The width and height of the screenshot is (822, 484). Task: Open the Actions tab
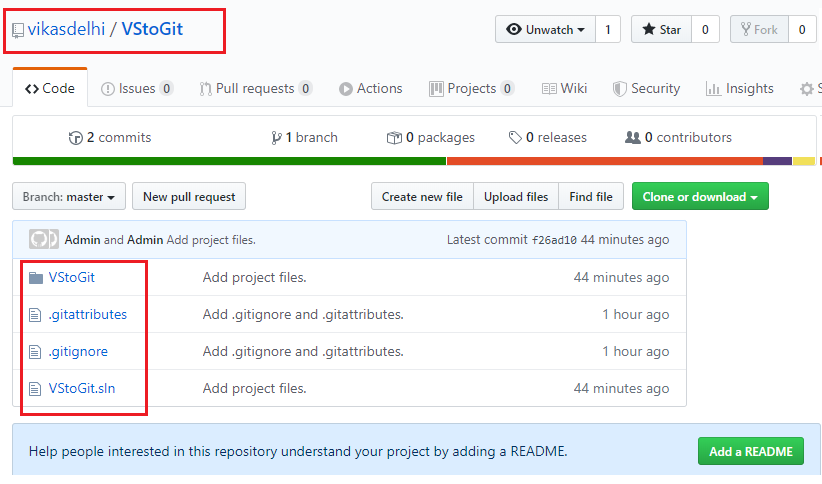371,88
